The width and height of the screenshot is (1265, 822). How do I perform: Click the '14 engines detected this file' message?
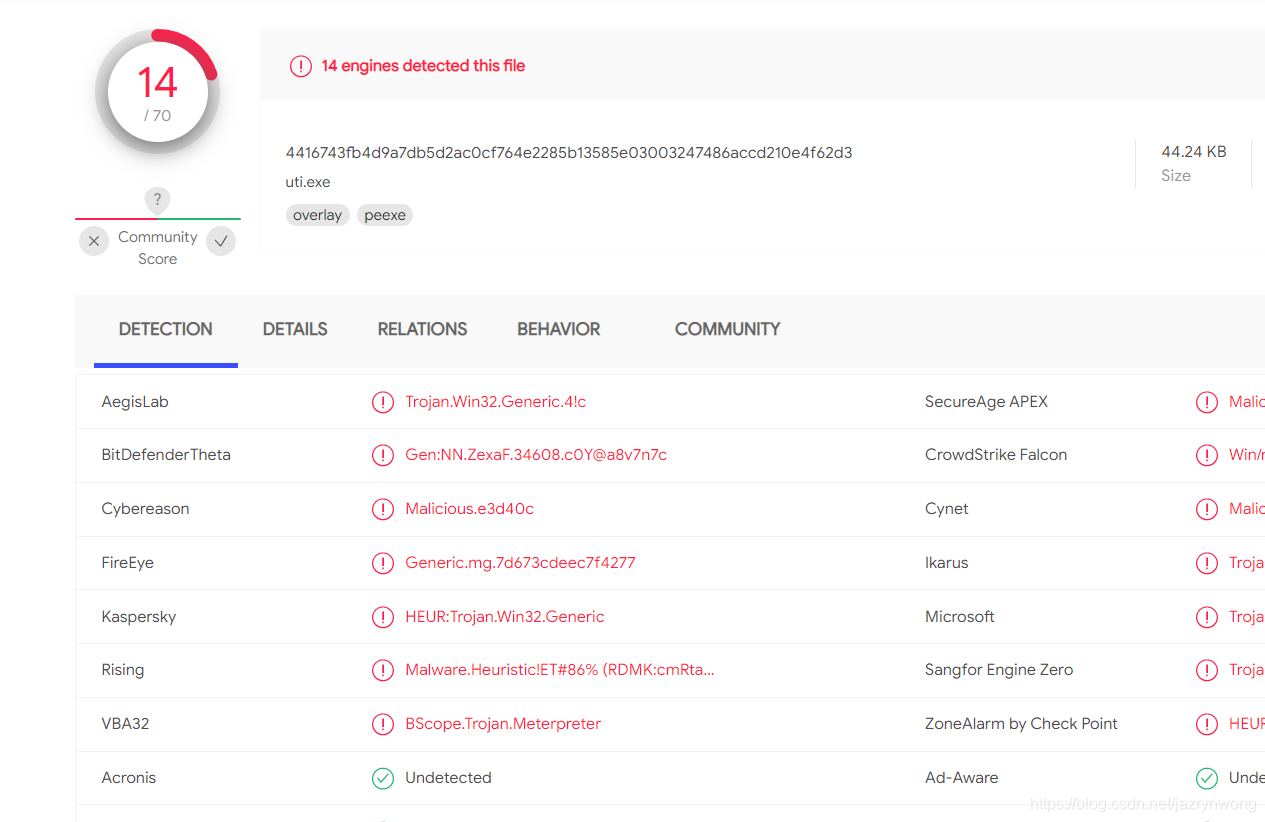pyautogui.click(x=423, y=66)
